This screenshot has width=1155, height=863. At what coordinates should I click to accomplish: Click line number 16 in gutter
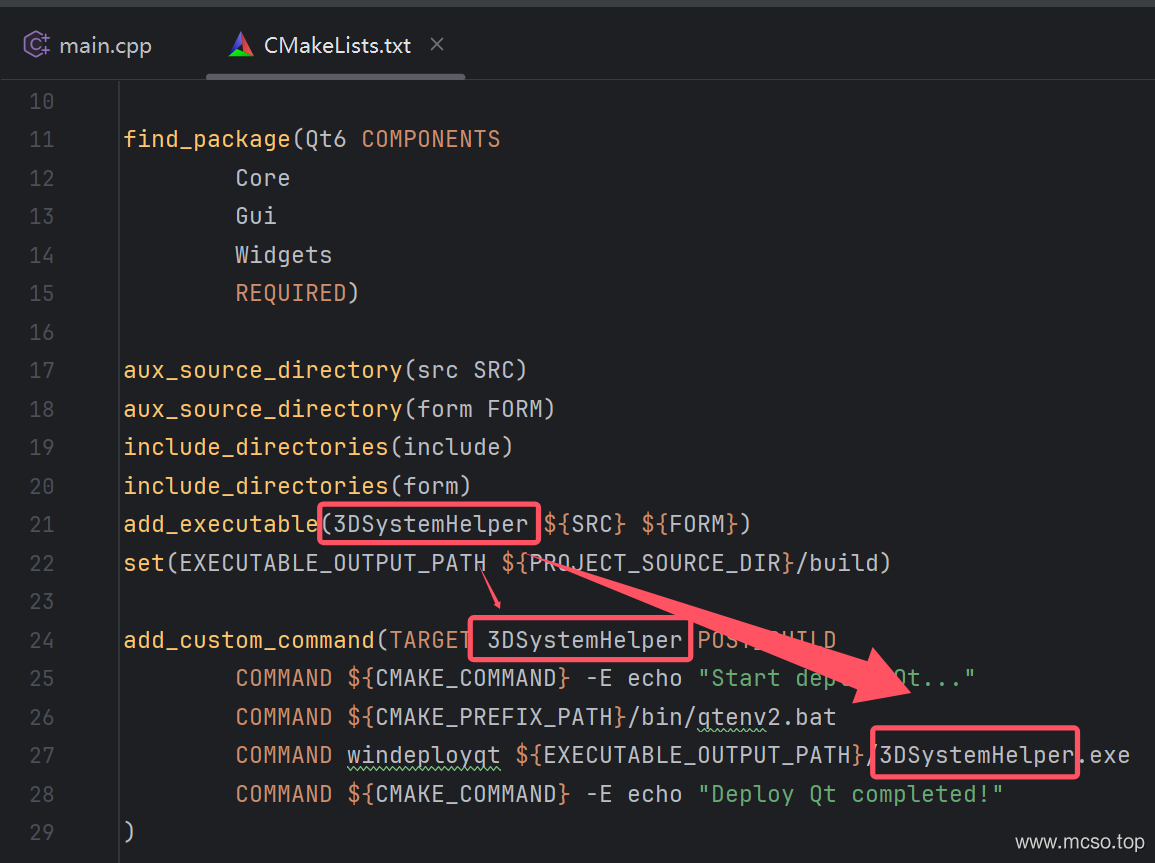[x=41, y=333]
